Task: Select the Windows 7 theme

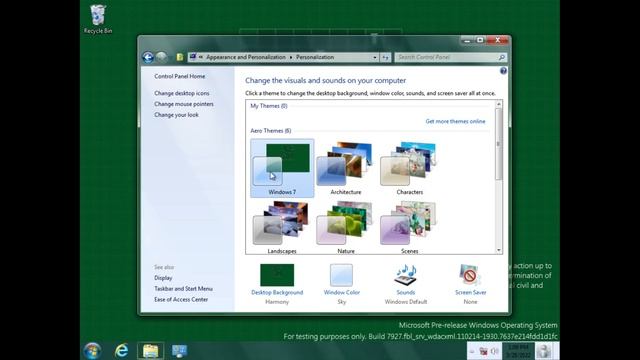Action: click(282, 168)
